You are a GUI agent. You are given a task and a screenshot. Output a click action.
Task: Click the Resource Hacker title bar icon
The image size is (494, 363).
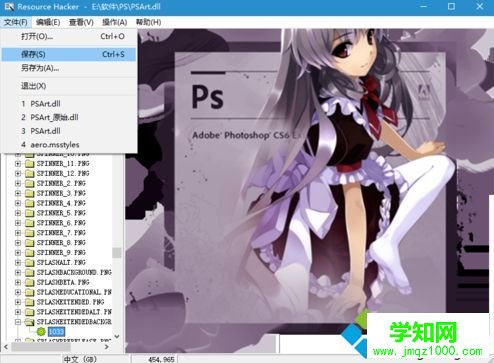[x=9, y=6]
